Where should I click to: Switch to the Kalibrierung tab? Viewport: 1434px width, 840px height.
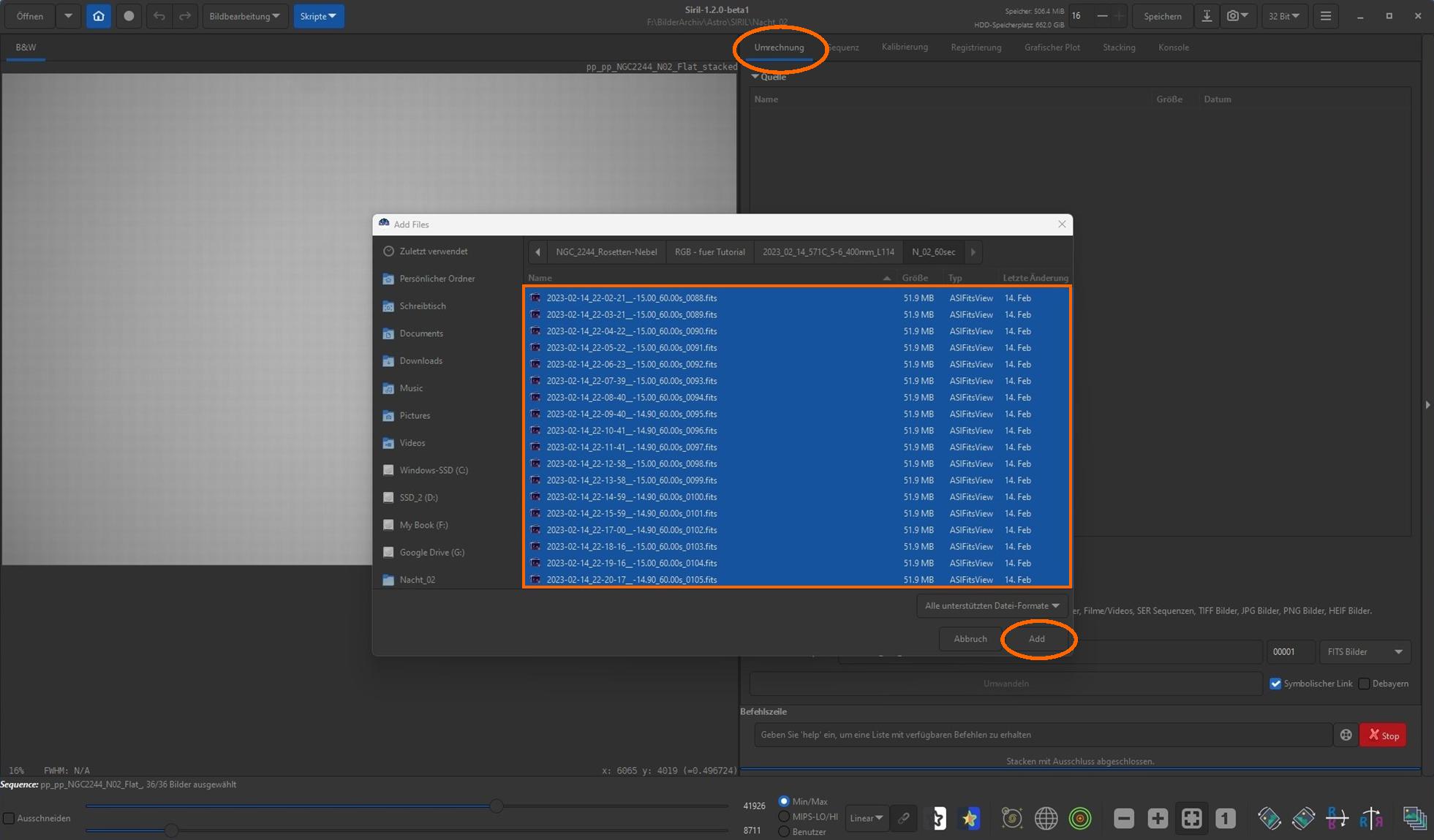905,47
